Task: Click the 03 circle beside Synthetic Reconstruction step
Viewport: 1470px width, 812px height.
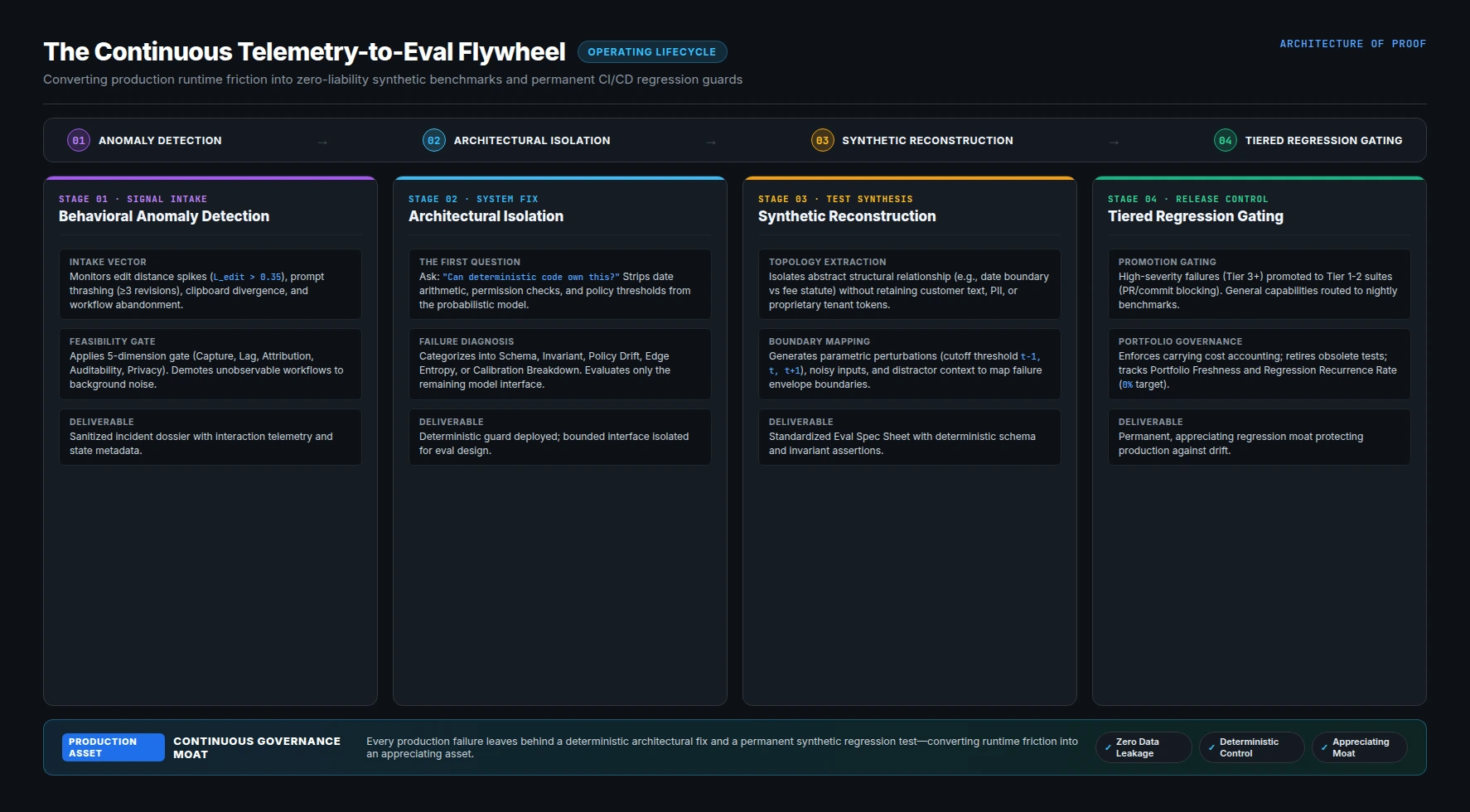Action: click(x=822, y=141)
